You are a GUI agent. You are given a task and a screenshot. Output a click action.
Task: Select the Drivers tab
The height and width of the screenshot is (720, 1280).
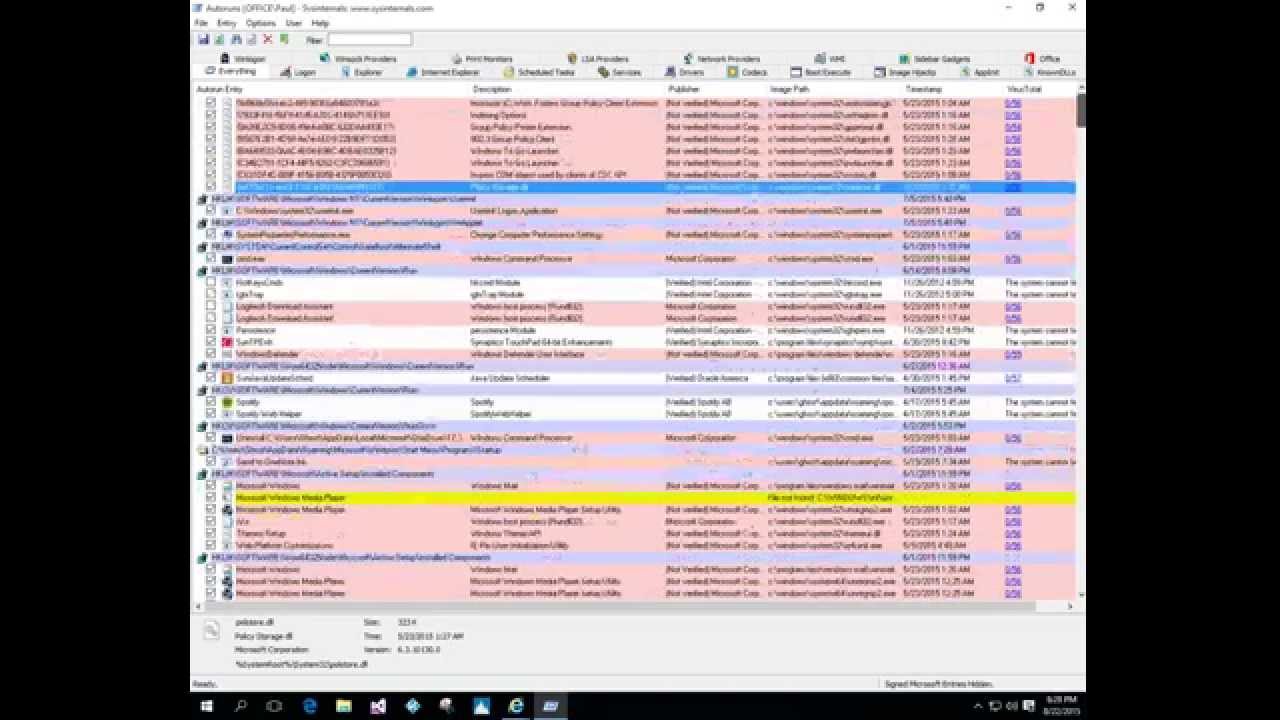click(685, 72)
